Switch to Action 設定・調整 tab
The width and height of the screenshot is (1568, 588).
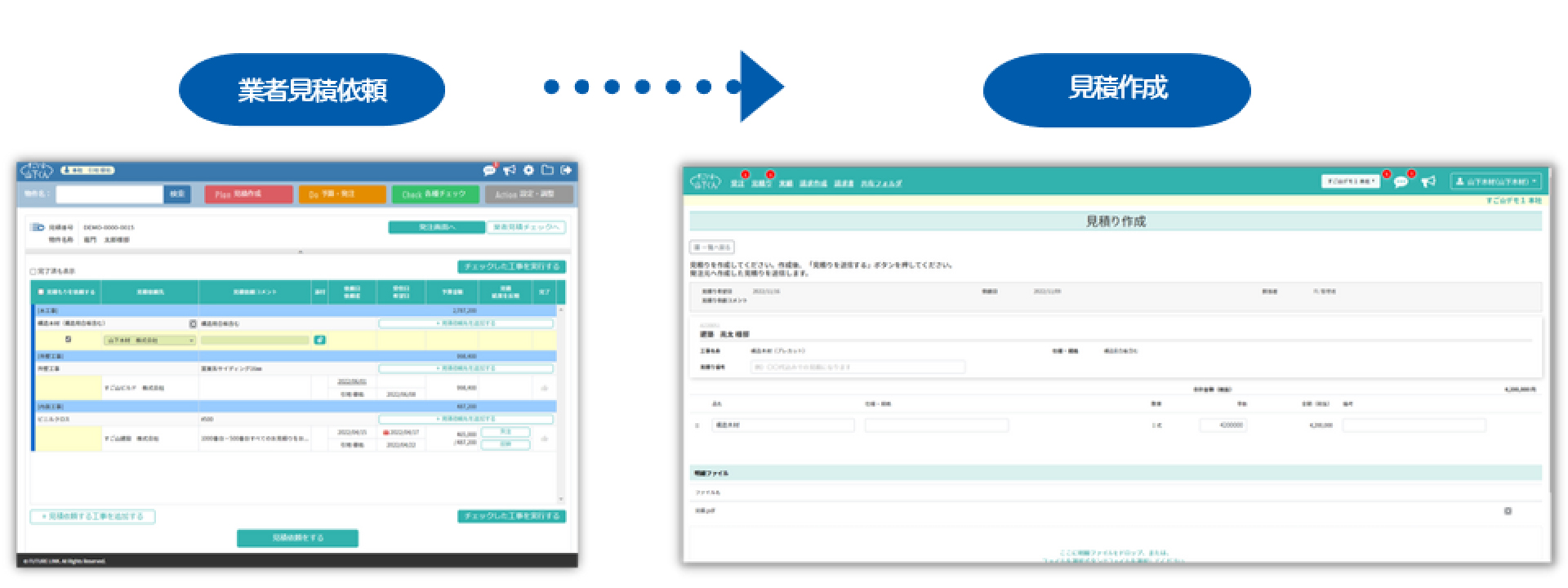(528, 194)
